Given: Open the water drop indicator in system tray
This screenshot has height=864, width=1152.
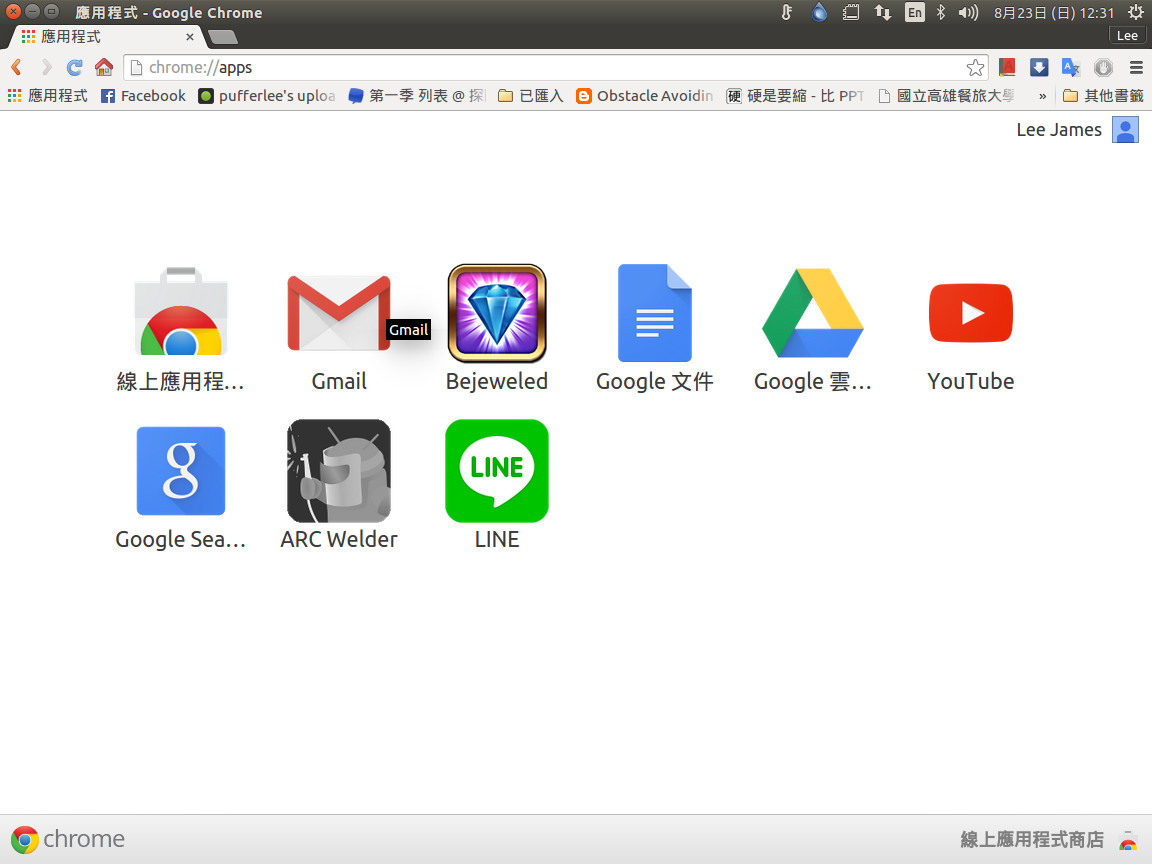Looking at the screenshot, I should [x=818, y=12].
